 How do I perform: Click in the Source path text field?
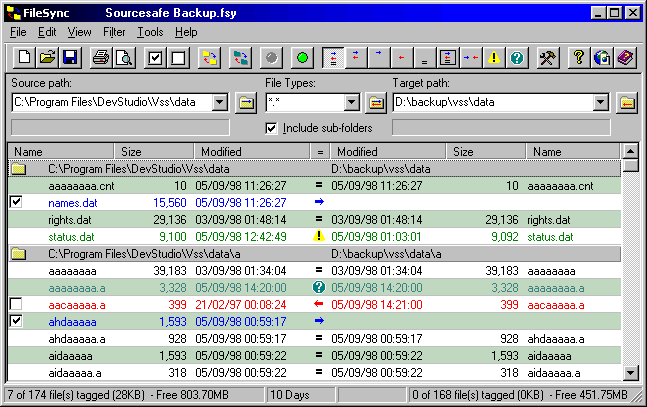click(x=112, y=102)
